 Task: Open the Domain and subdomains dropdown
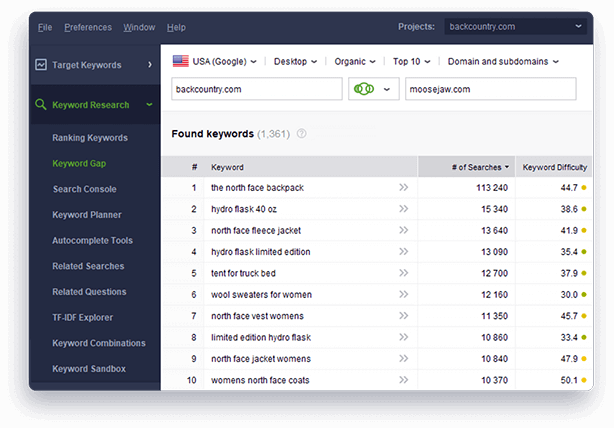click(x=503, y=61)
